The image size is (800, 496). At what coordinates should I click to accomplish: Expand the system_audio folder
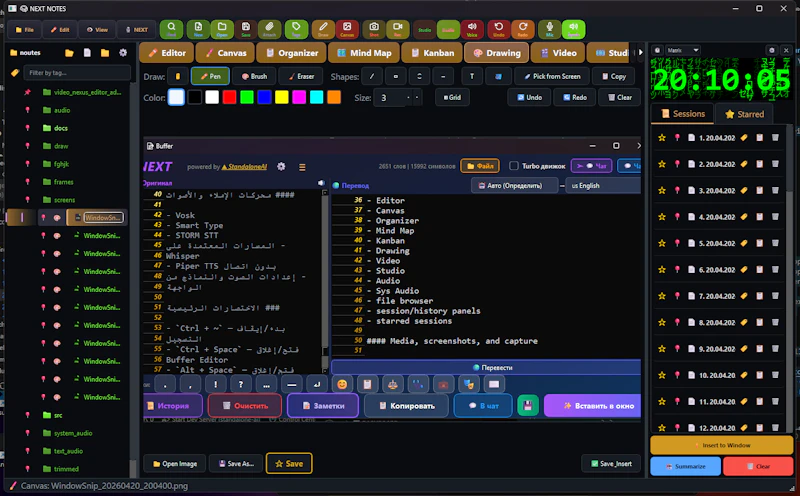pos(67,433)
